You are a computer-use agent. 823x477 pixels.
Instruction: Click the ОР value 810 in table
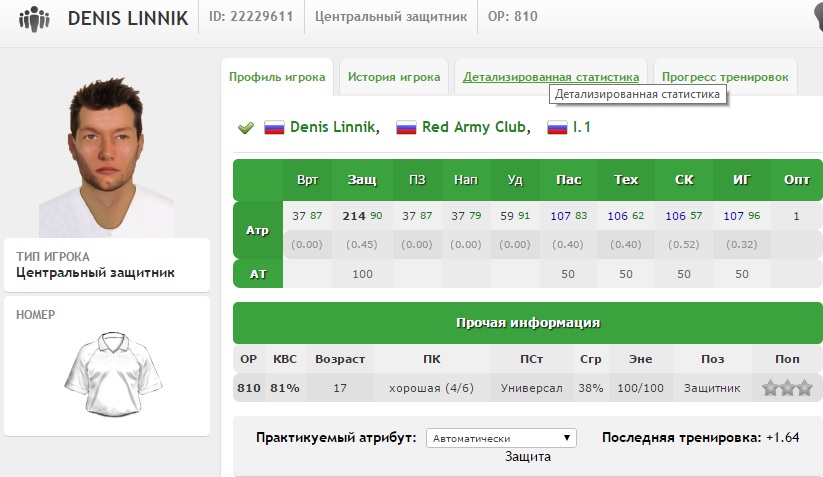pyautogui.click(x=249, y=388)
